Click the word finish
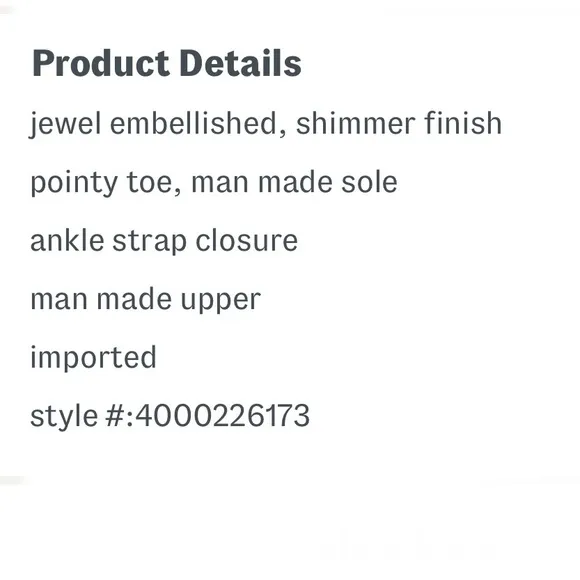The height and width of the screenshot is (580, 580). pyautogui.click(x=463, y=123)
